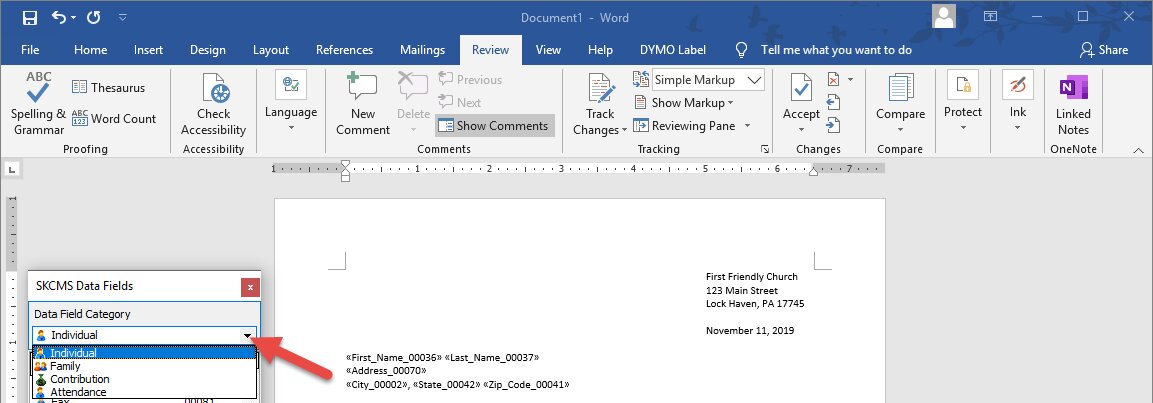This screenshot has height=403, width=1153.
Task: Open the Delete comment dropdown
Action: click(413, 129)
